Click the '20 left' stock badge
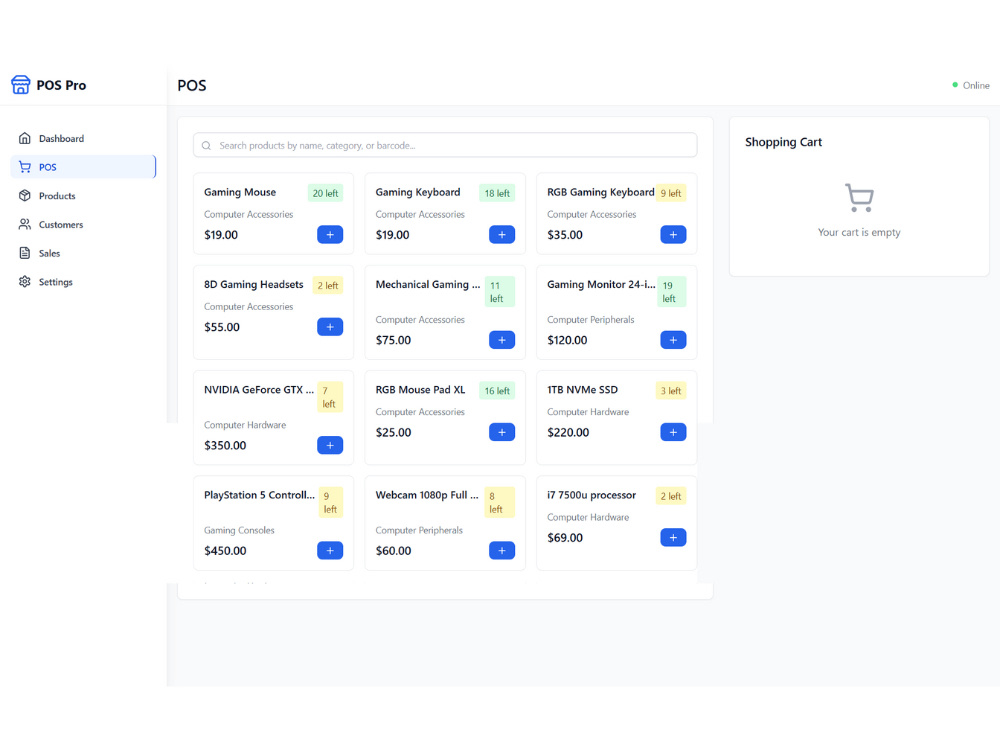The height and width of the screenshot is (750, 1000). (325, 193)
